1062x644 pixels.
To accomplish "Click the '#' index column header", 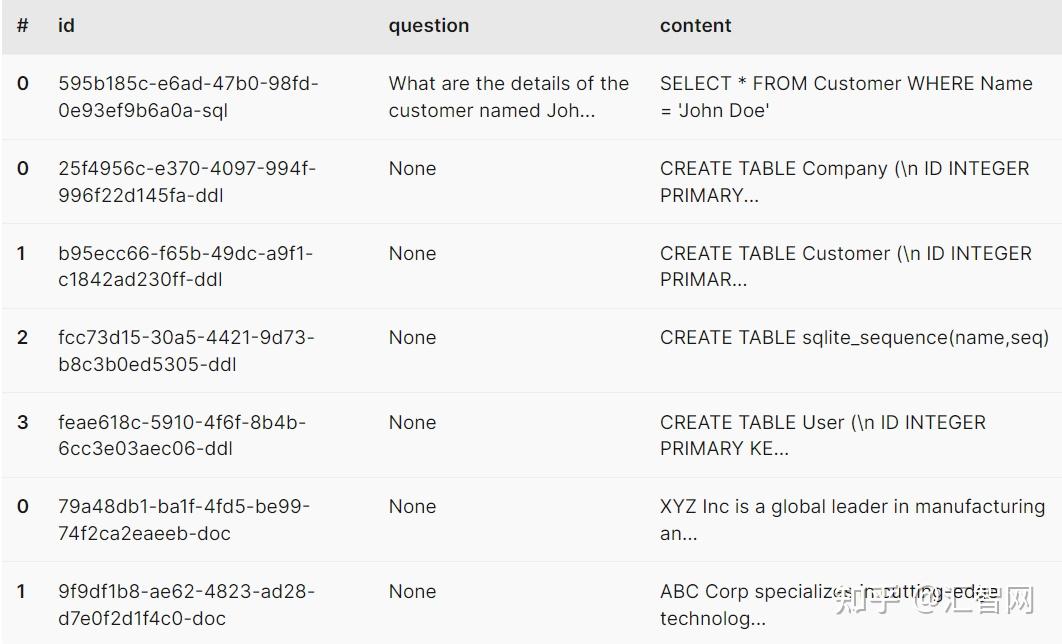I will coord(22,26).
